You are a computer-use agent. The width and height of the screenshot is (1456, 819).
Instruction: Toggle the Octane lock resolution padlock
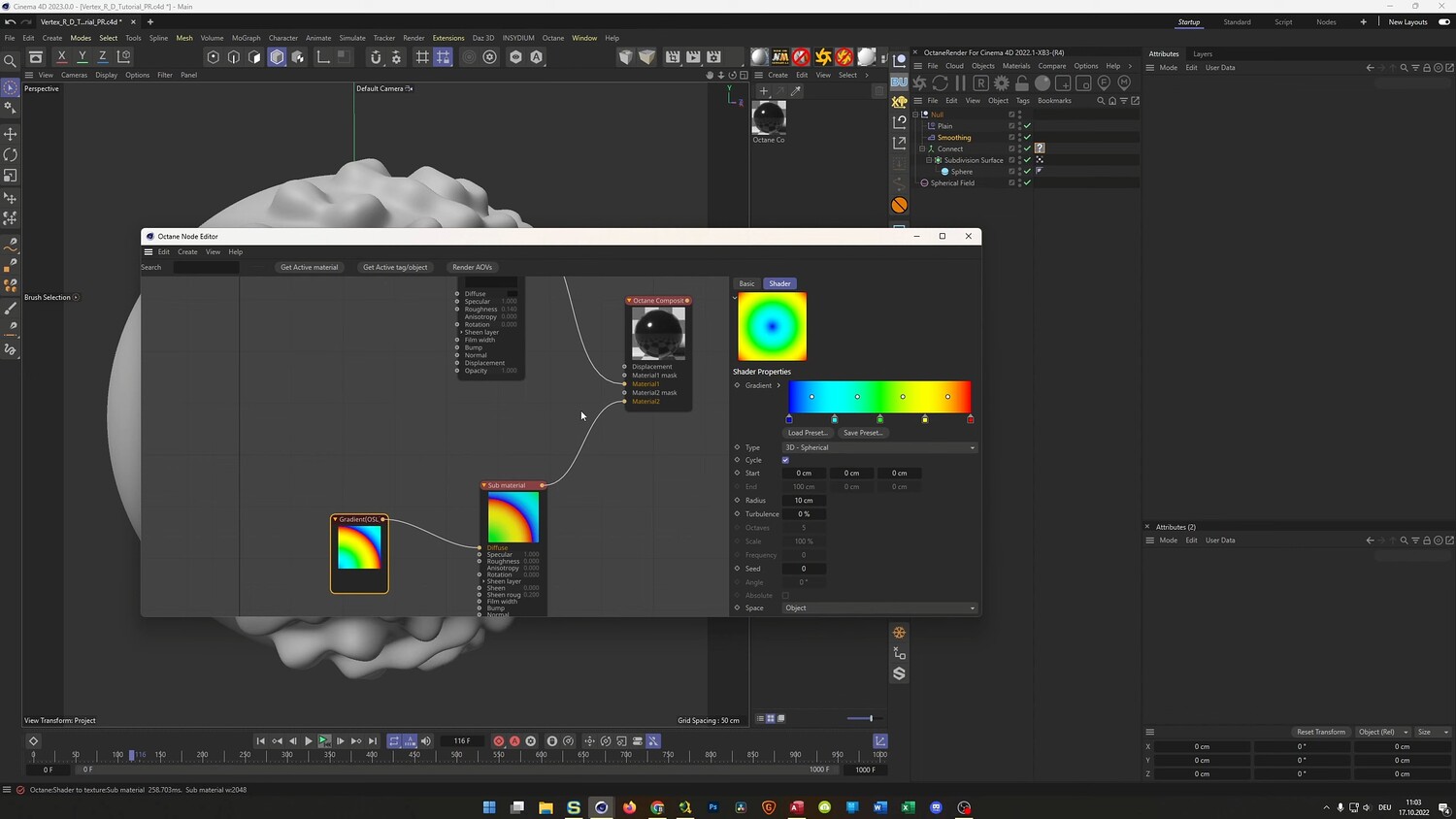pos(1022,83)
